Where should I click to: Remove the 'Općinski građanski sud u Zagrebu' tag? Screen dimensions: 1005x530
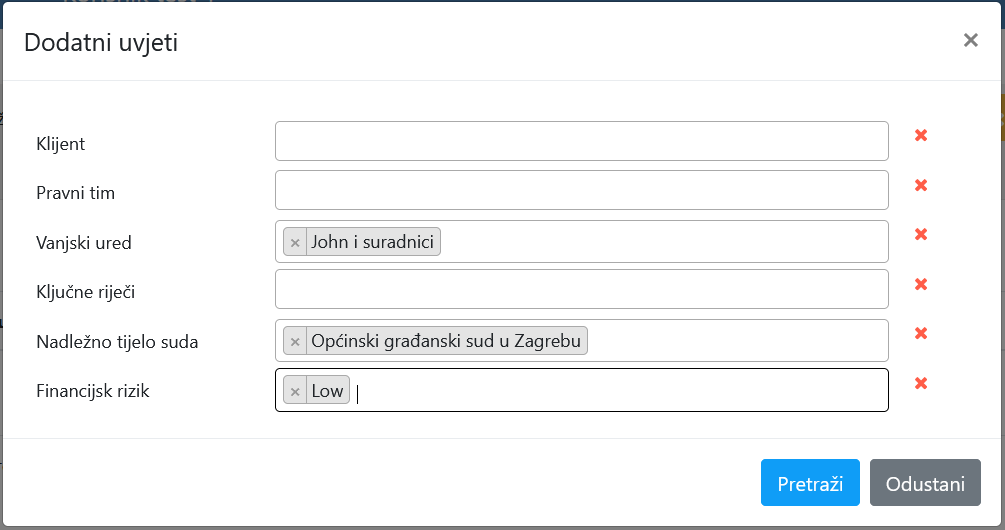tap(295, 341)
